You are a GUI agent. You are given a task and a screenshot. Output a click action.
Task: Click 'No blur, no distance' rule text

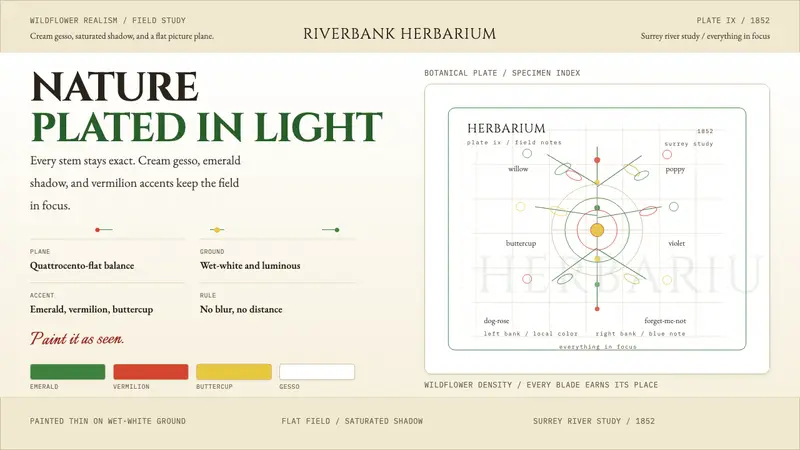241,309
